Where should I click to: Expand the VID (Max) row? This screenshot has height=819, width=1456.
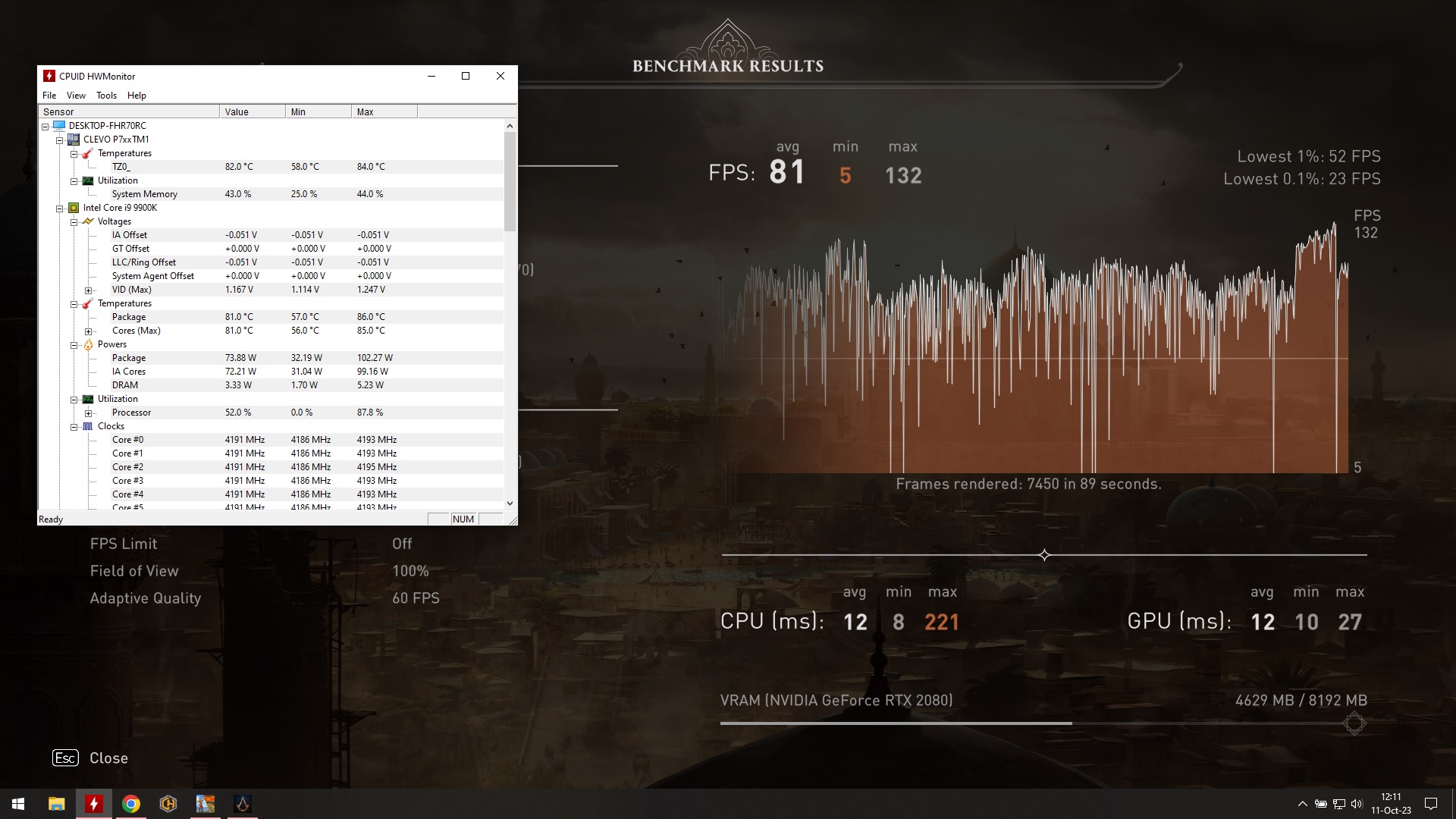pos(89,290)
